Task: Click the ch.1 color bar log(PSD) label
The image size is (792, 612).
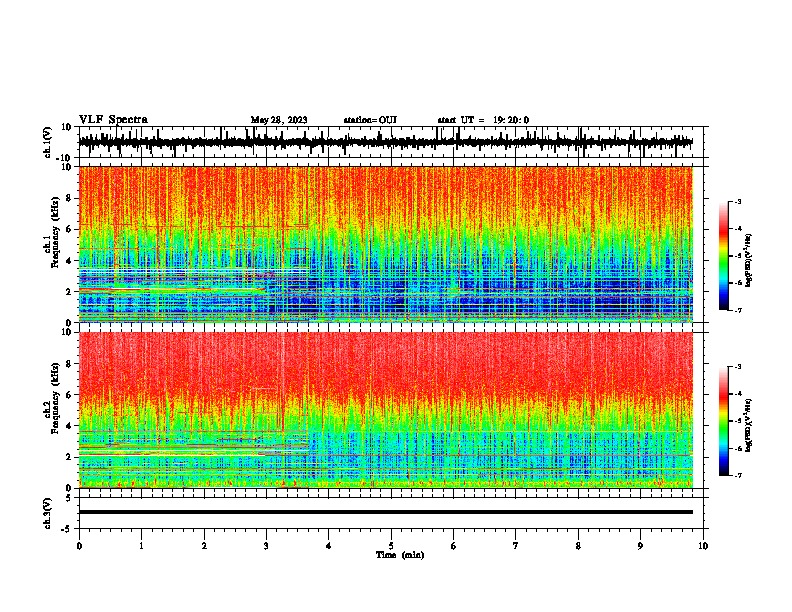Action: pos(748,261)
